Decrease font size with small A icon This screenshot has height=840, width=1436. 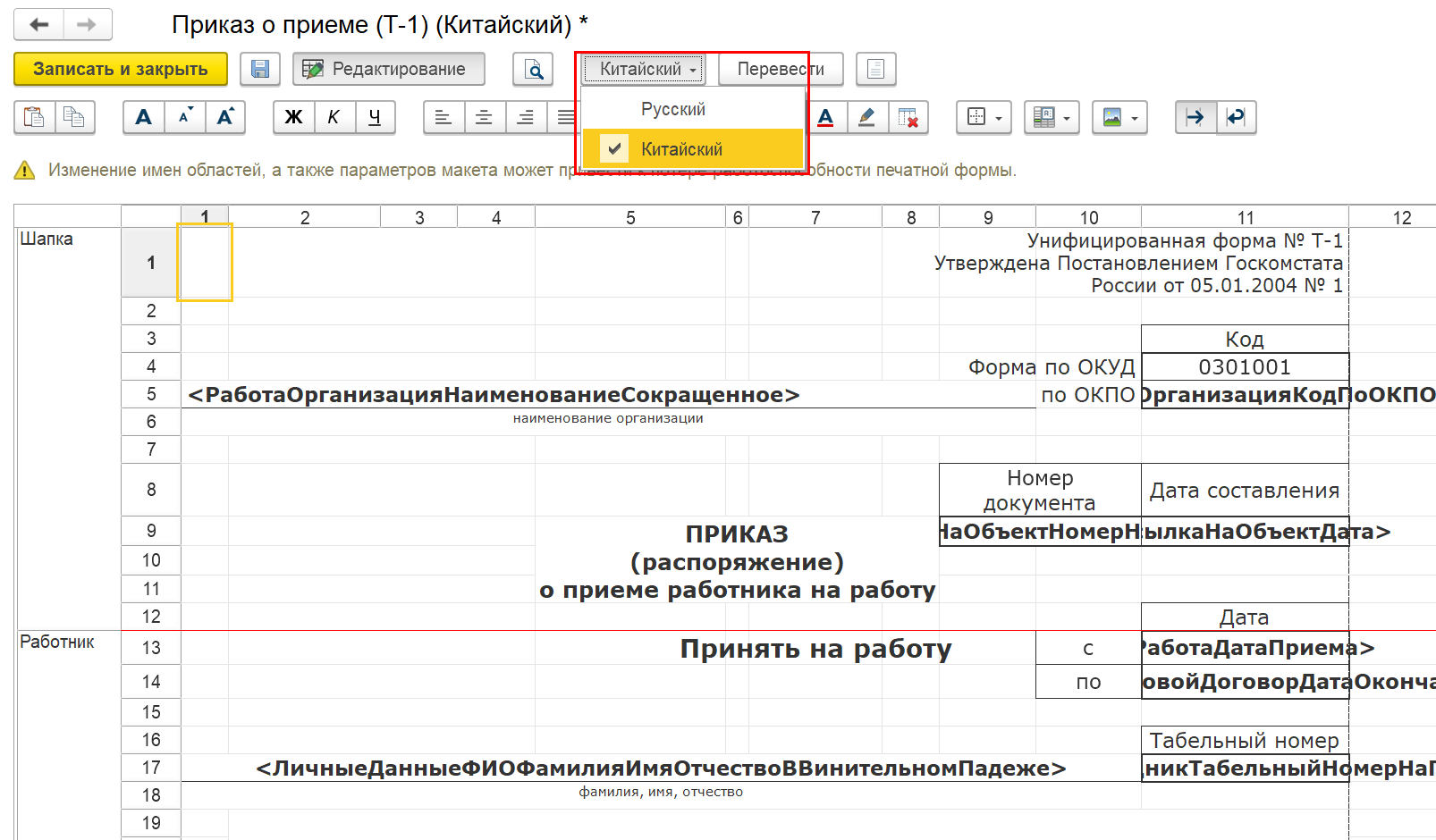pos(185,117)
